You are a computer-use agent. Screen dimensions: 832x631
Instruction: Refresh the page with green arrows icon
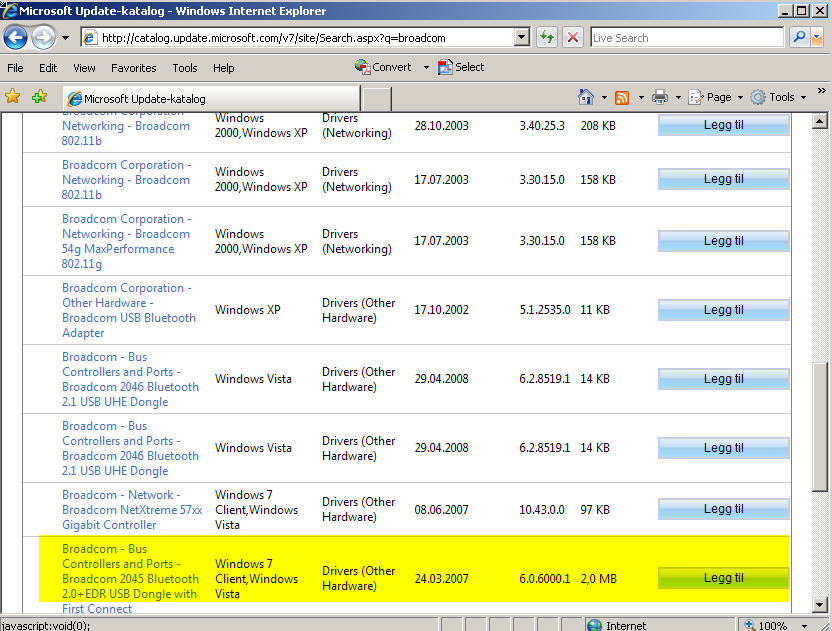click(547, 38)
